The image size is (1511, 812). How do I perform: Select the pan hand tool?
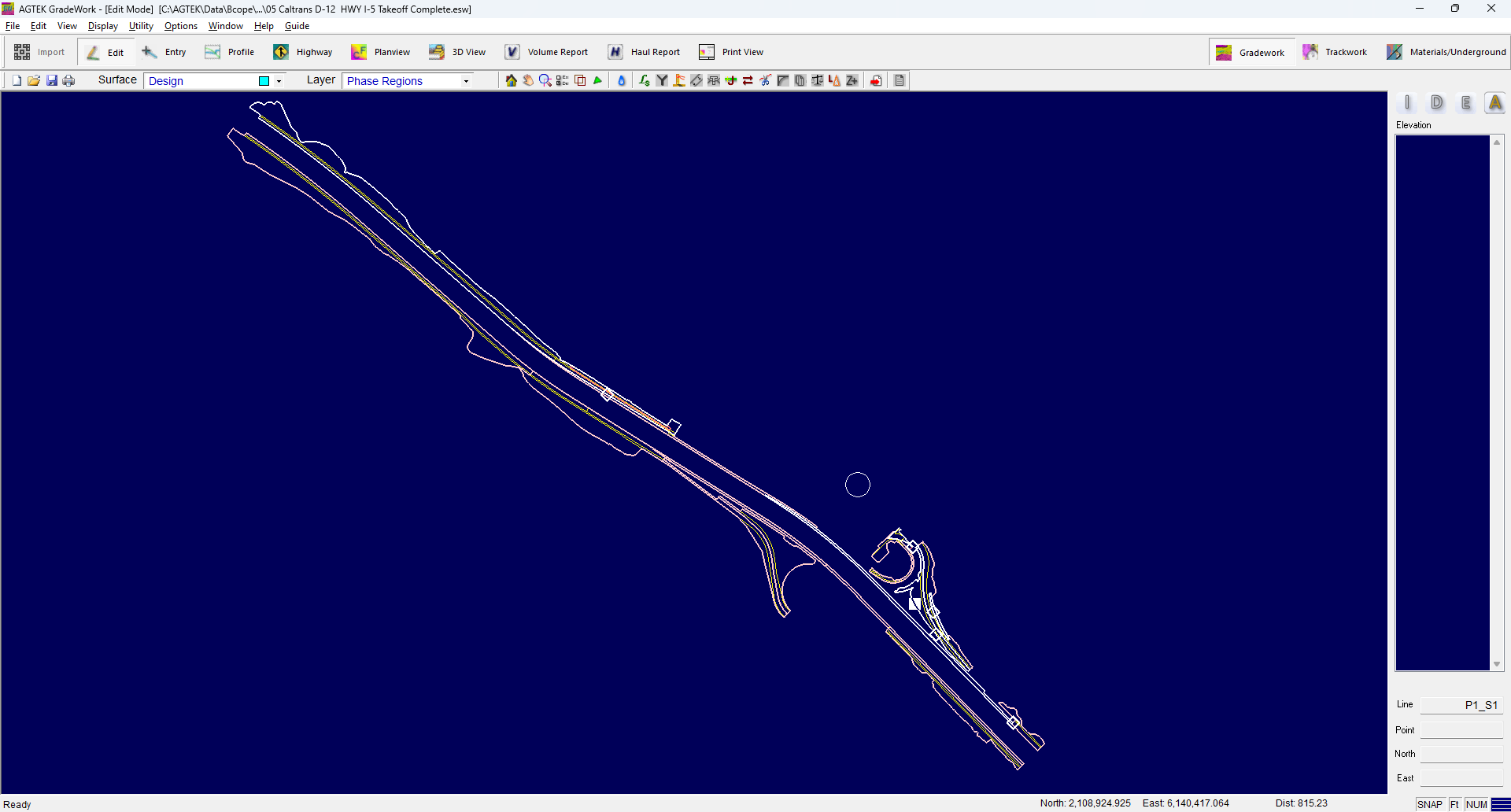point(528,80)
